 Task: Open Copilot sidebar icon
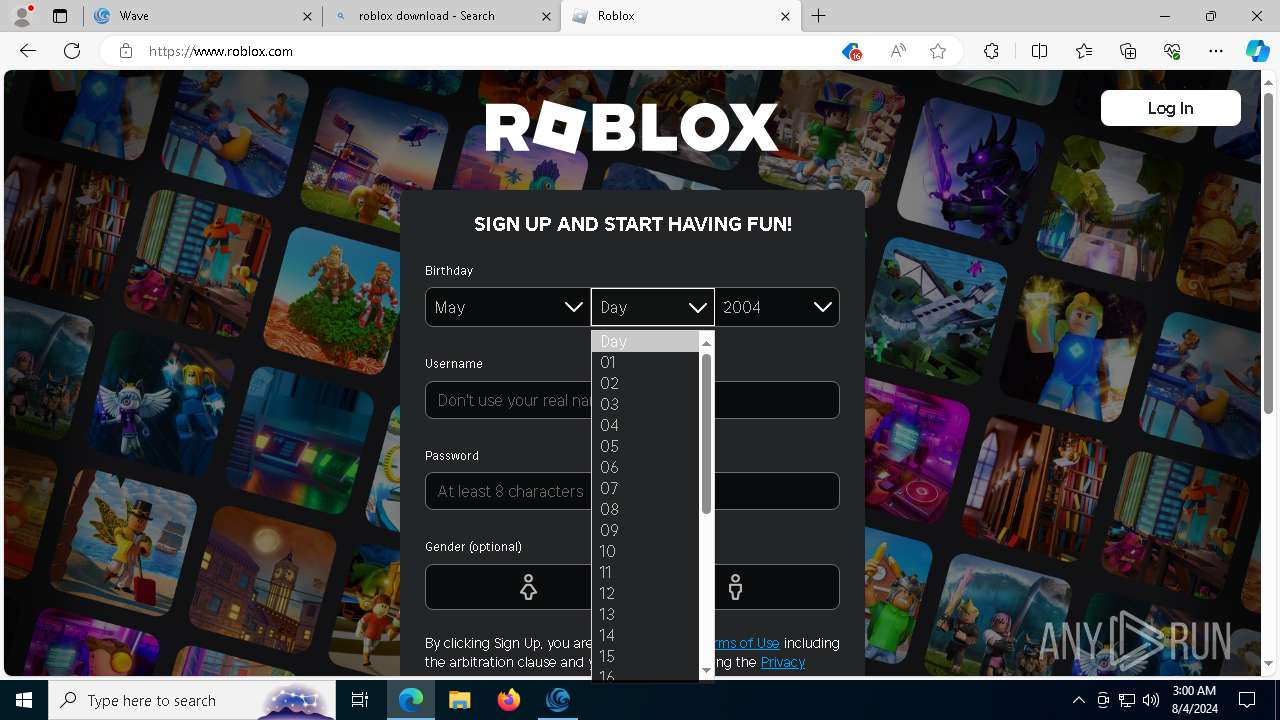[1257, 51]
